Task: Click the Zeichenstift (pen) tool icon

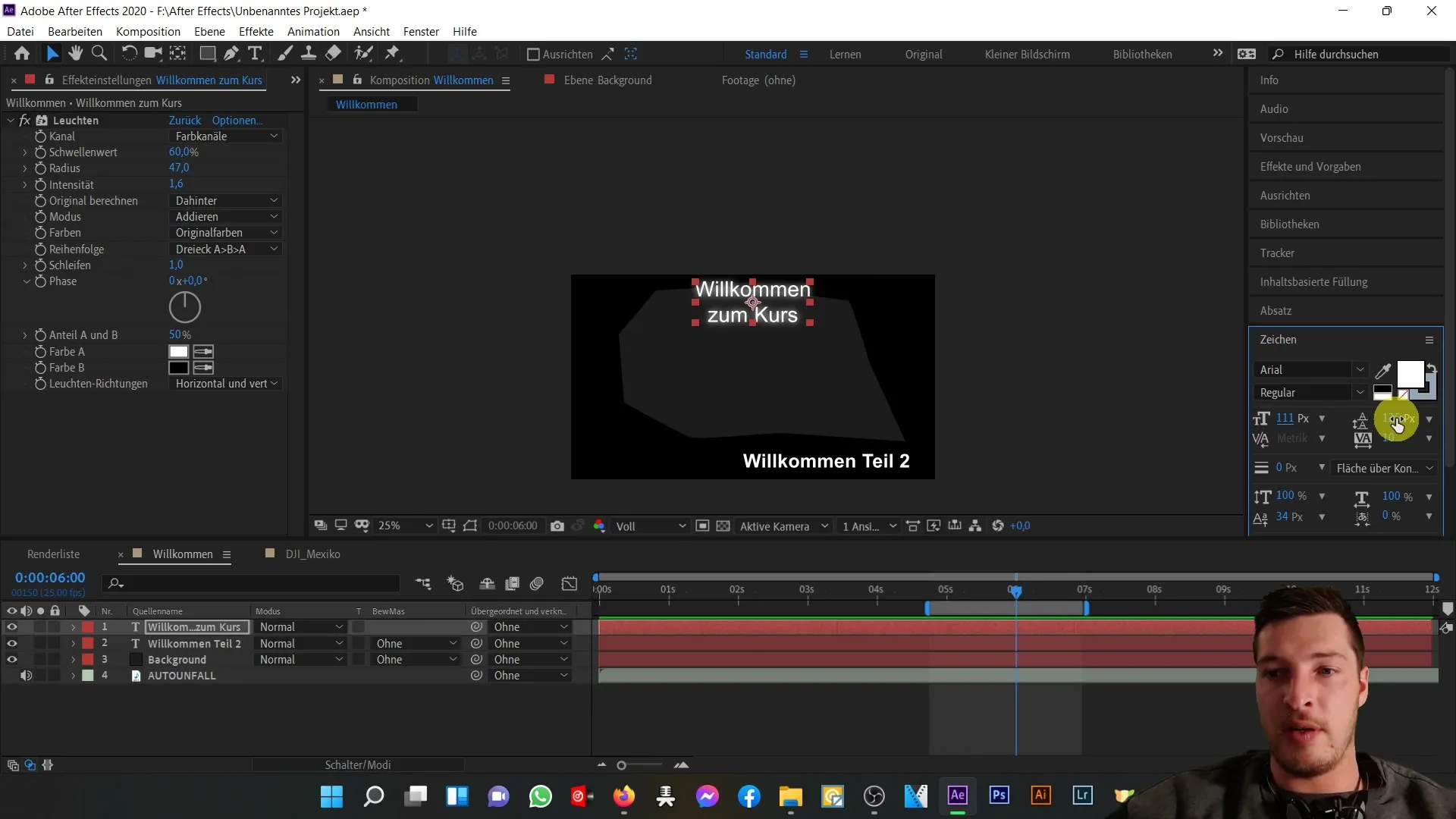Action: 228,54
